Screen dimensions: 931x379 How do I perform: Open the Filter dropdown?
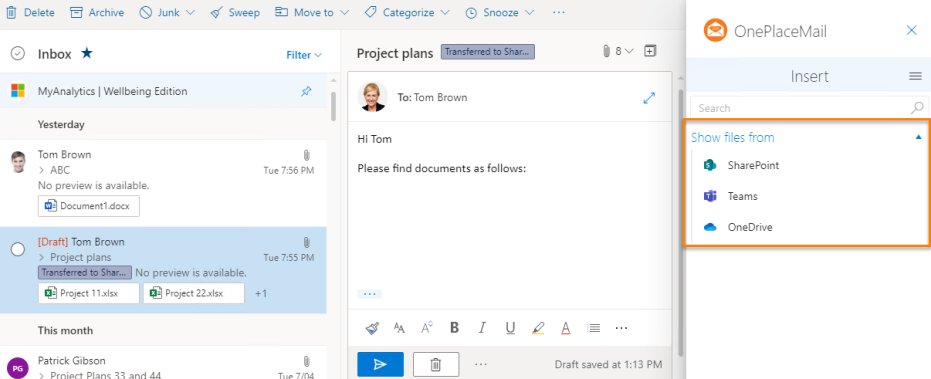click(304, 55)
